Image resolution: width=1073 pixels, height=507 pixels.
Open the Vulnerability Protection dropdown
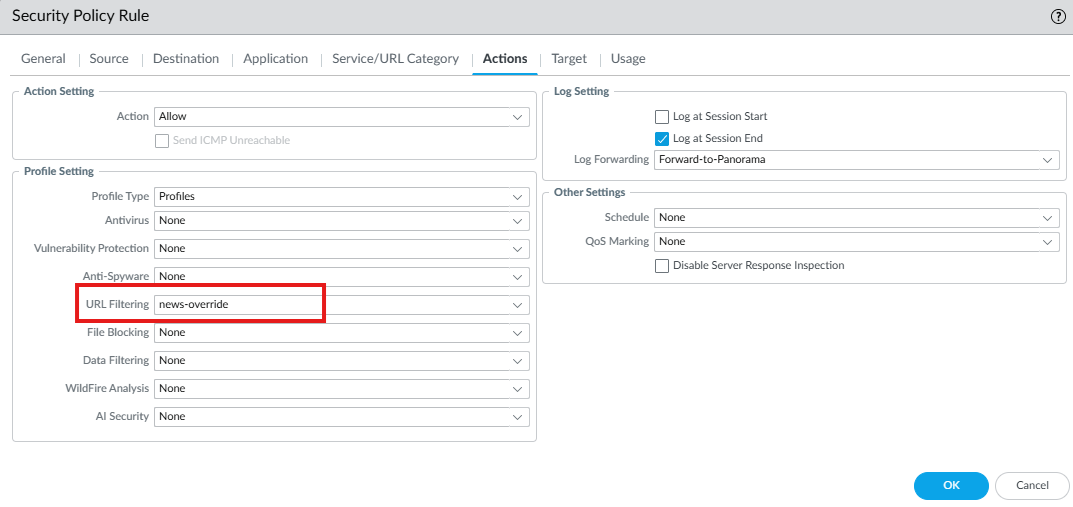coord(341,249)
